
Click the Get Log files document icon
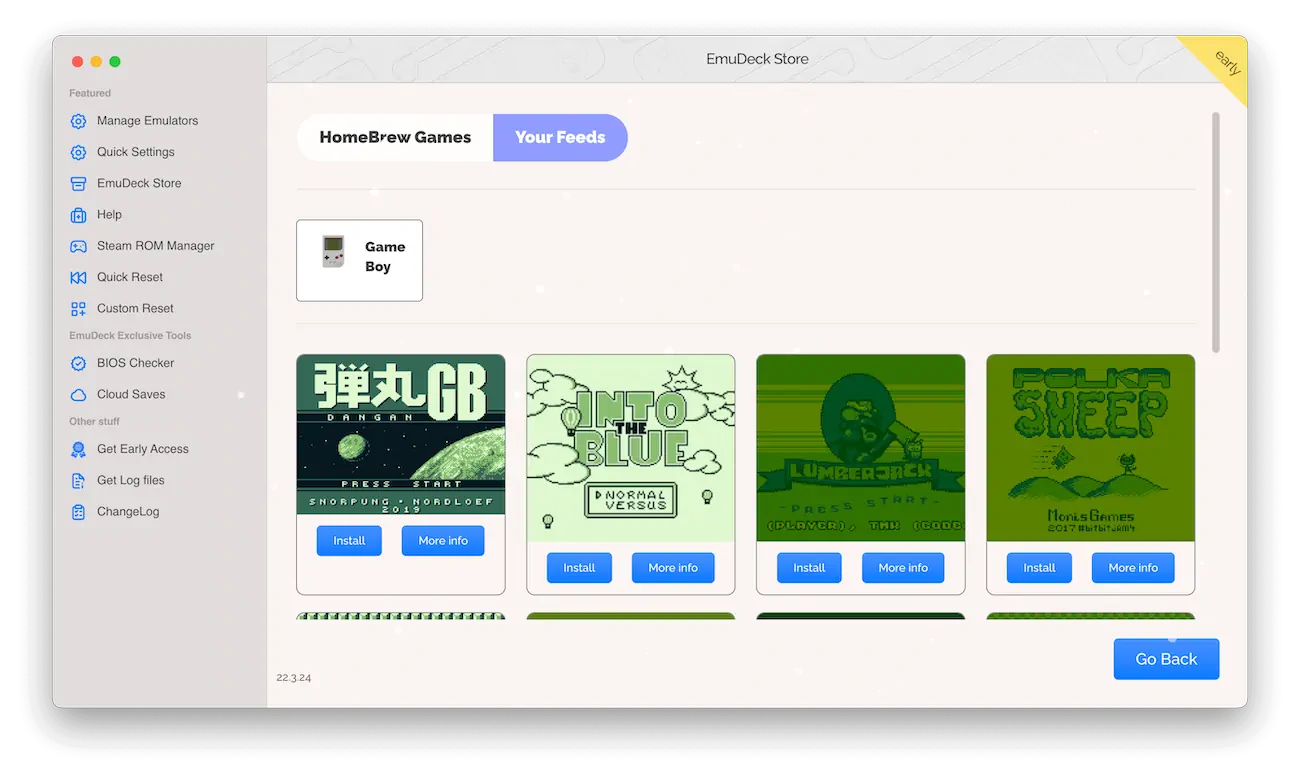click(78, 481)
